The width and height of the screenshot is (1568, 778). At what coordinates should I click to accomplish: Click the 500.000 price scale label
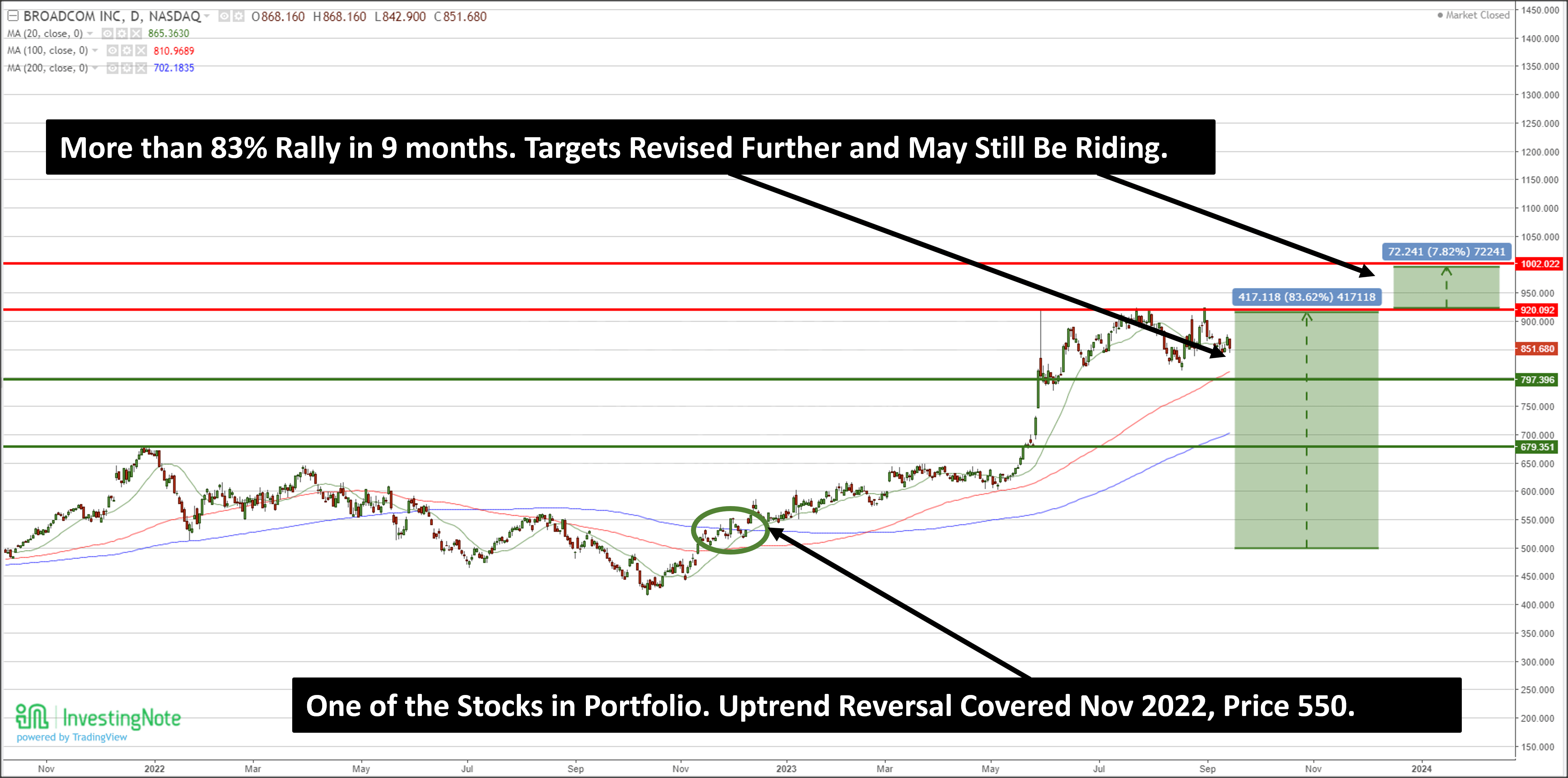pyautogui.click(x=1537, y=548)
